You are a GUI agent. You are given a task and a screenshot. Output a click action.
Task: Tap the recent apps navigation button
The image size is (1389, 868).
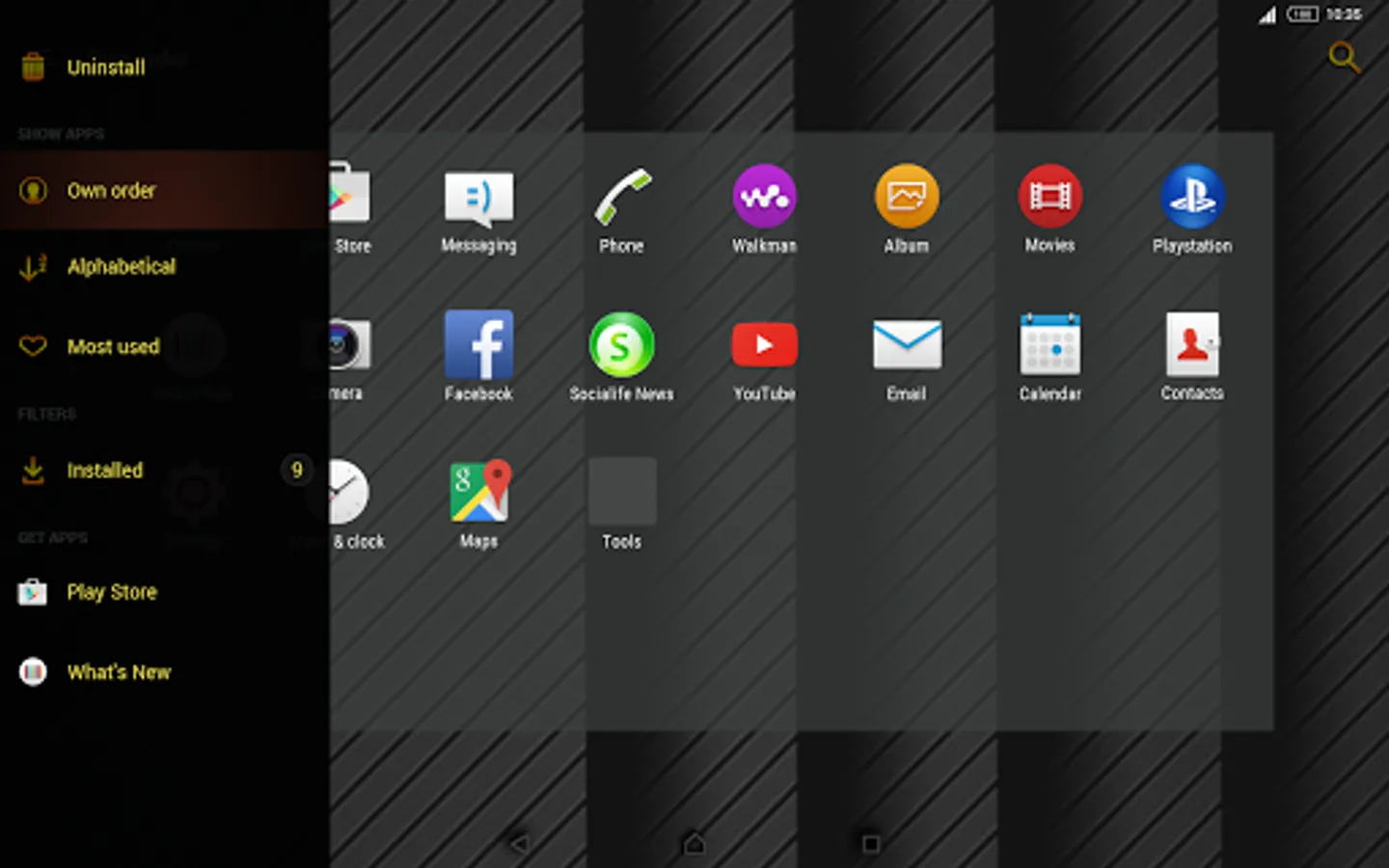870,844
